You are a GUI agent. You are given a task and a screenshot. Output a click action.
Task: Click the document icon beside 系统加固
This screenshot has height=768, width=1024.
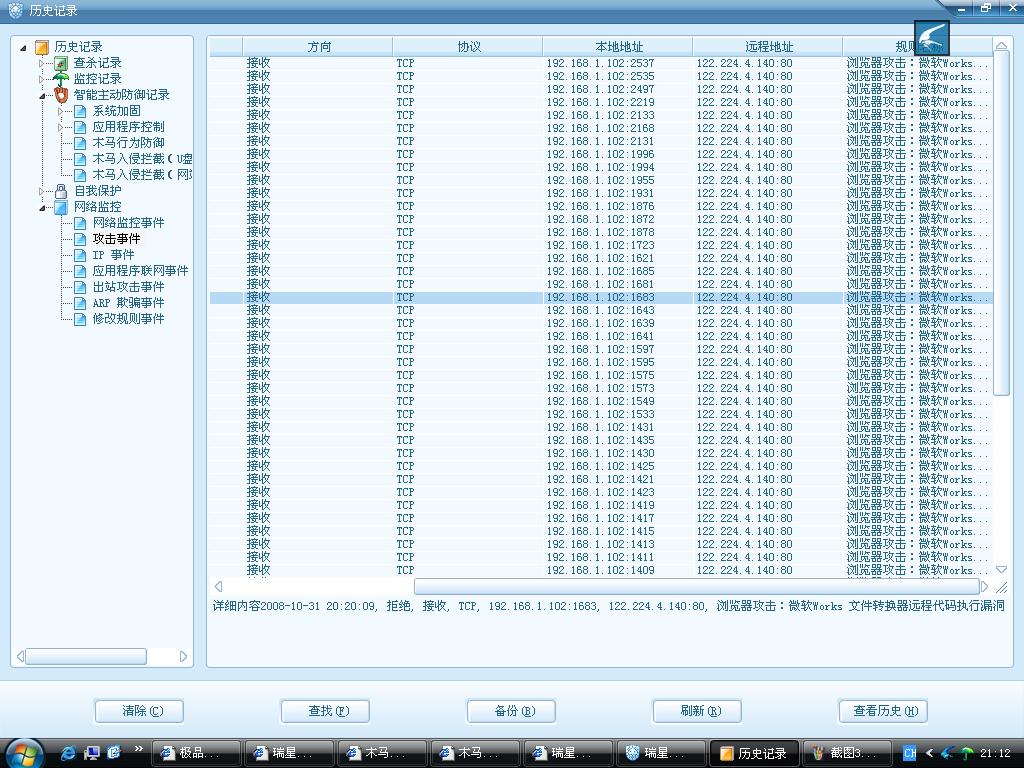click(x=80, y=111)
